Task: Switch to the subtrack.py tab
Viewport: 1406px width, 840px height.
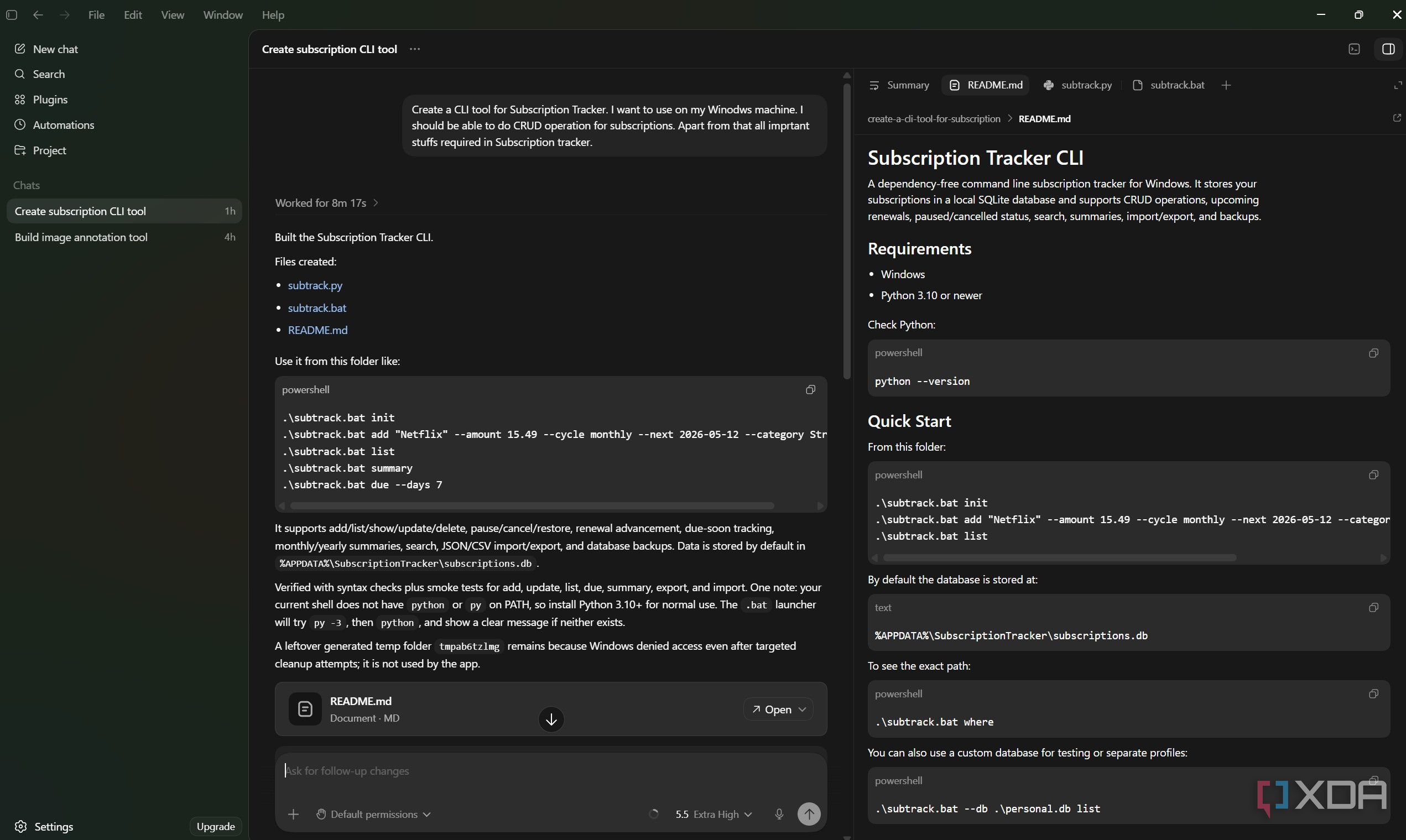Action: pyautogui.click(x=1077, y=85)
